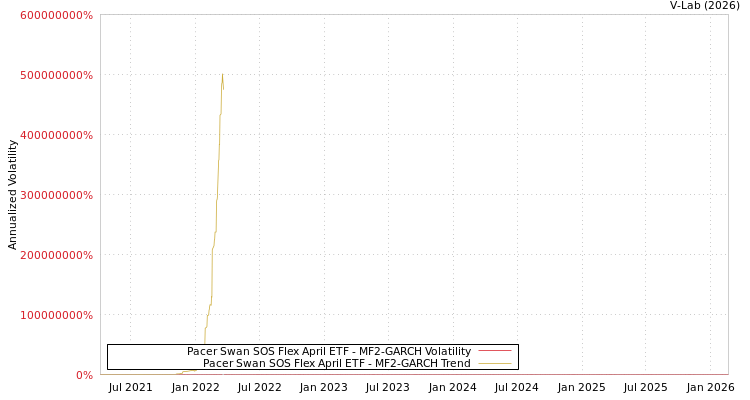Click the 500000000% y-axis label

pyautogui.click(x=56, y=75)
